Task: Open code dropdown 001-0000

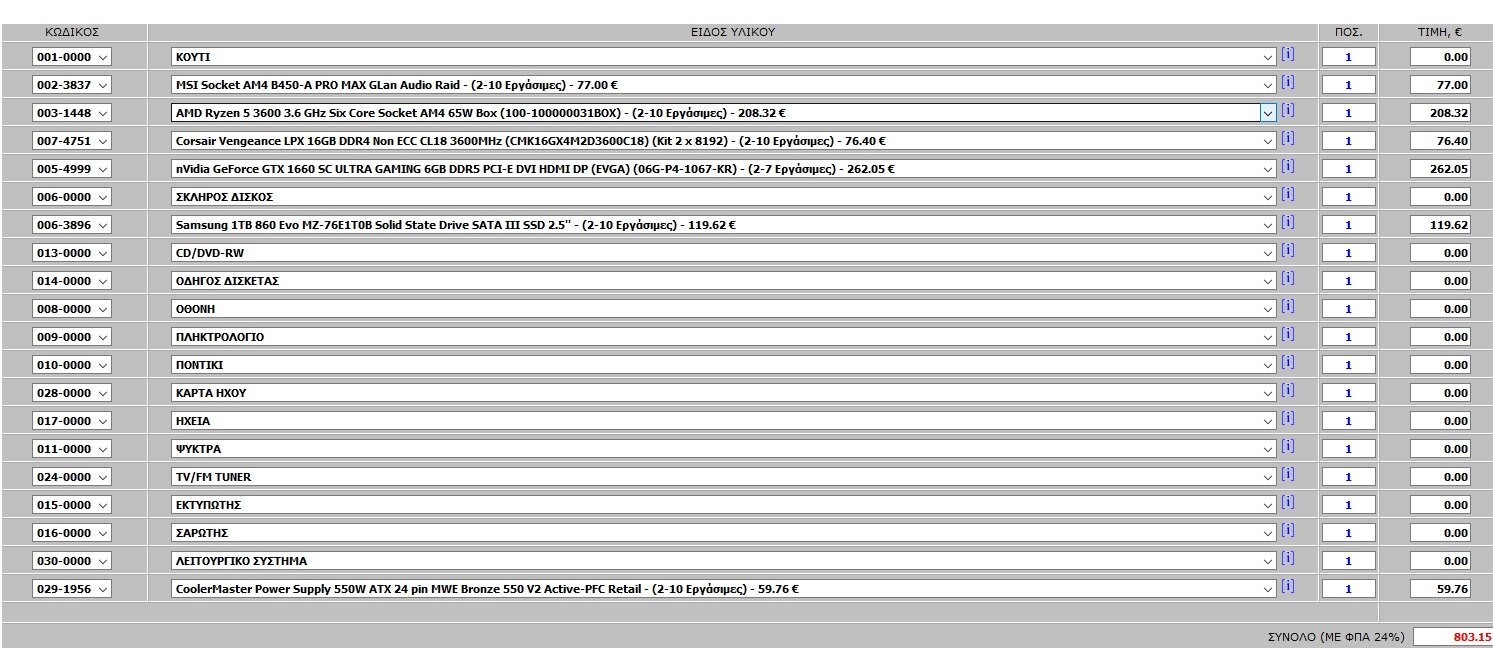Action: (x=72, y=57)
